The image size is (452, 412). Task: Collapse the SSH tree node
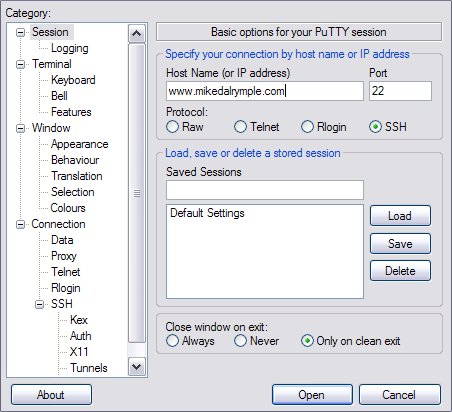pyautogui.click(x=40, y=304)
